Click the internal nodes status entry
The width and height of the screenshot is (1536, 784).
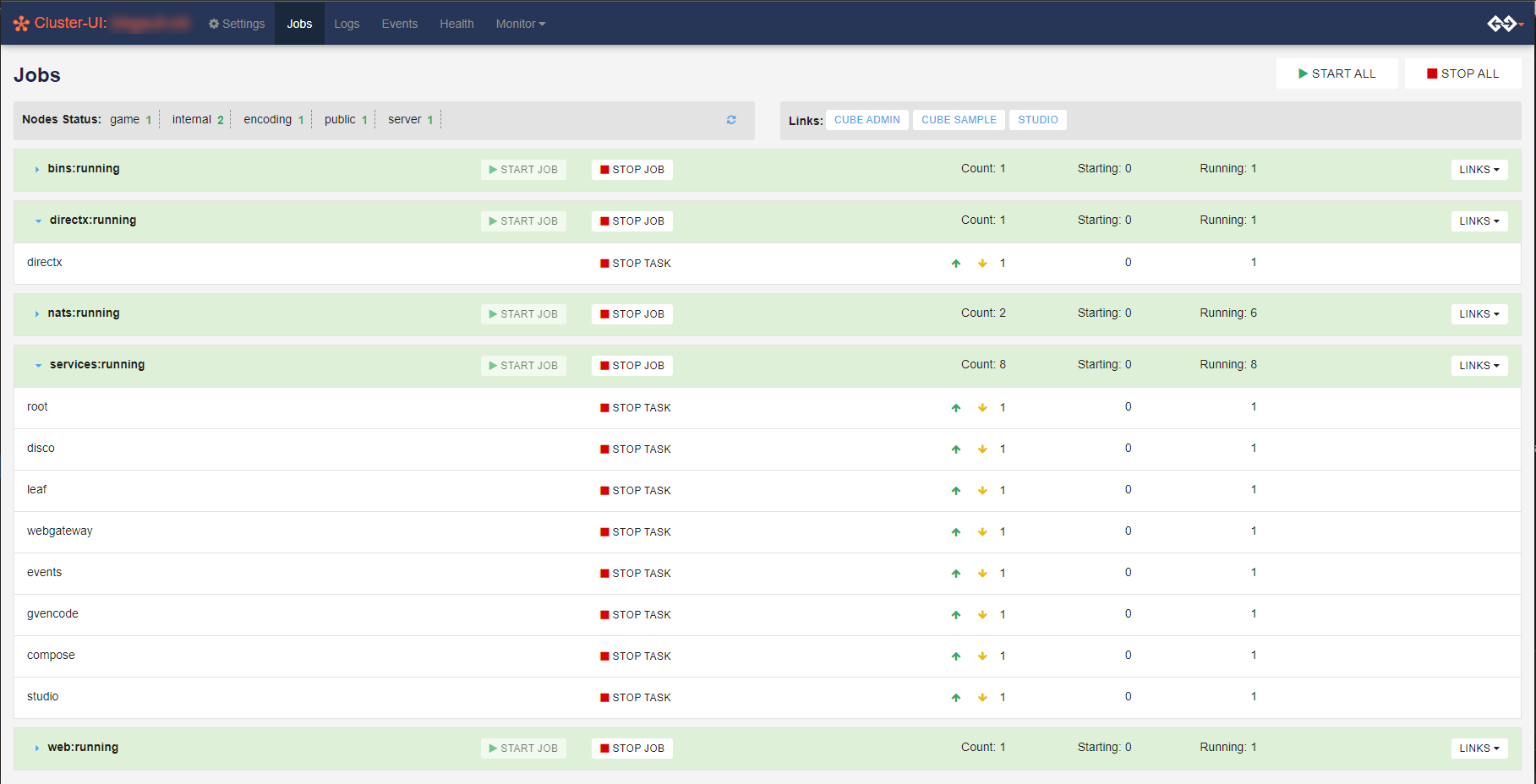click(x=198, y=120)
